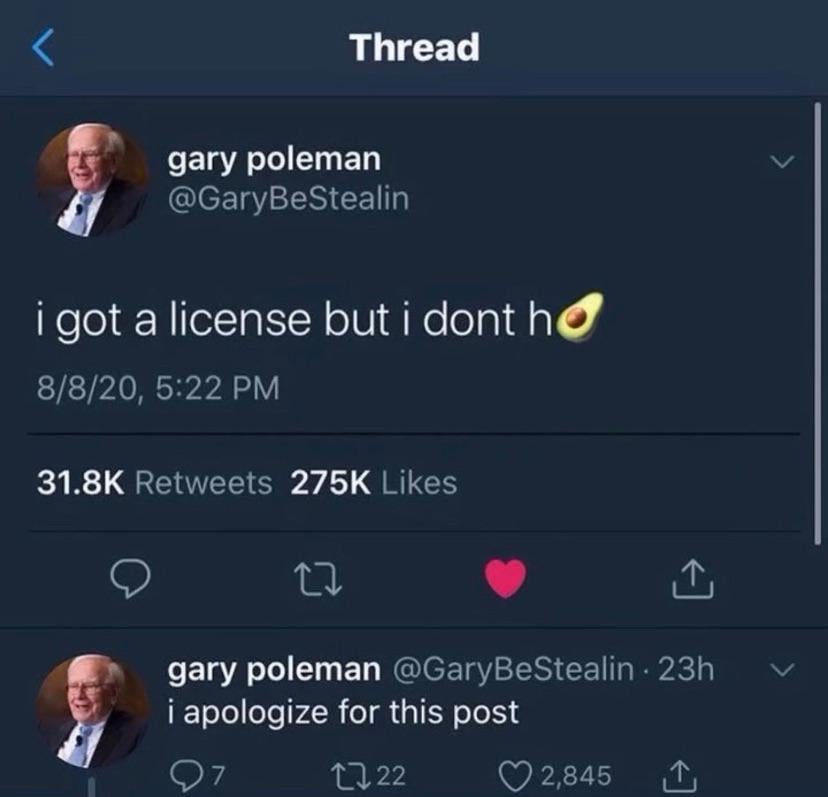Click gary poleman name in the reply
The image size is (828, 797).
(274, 670)
